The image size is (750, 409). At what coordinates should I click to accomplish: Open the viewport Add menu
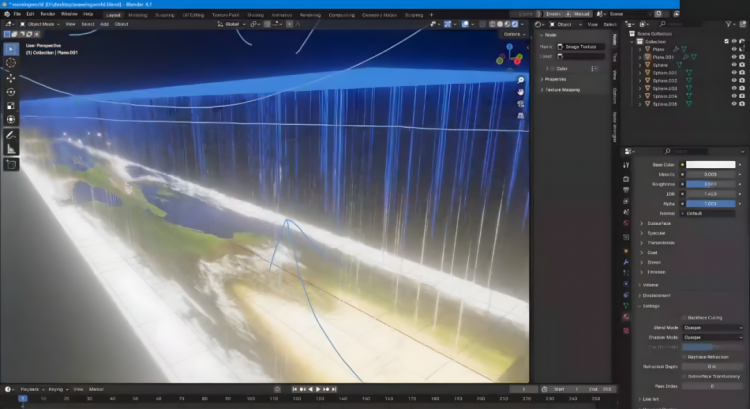click(x=104, y=24)
